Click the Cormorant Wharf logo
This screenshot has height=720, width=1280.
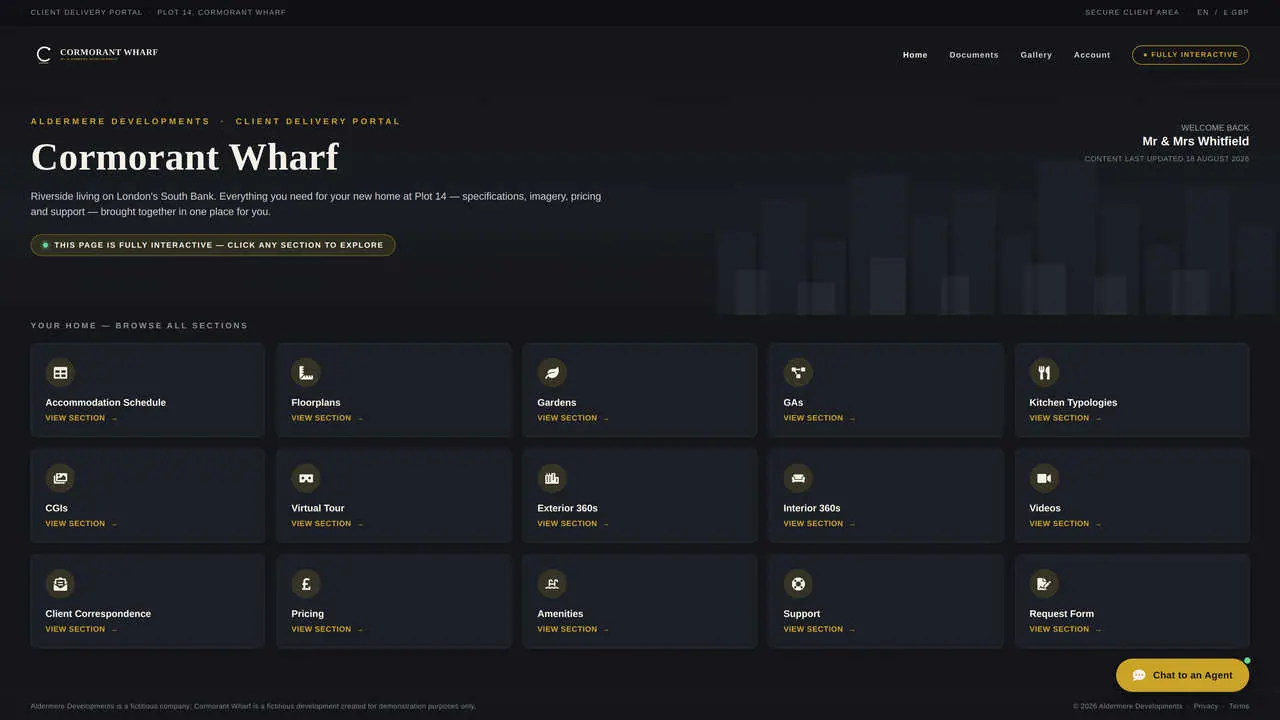(97, 54)
